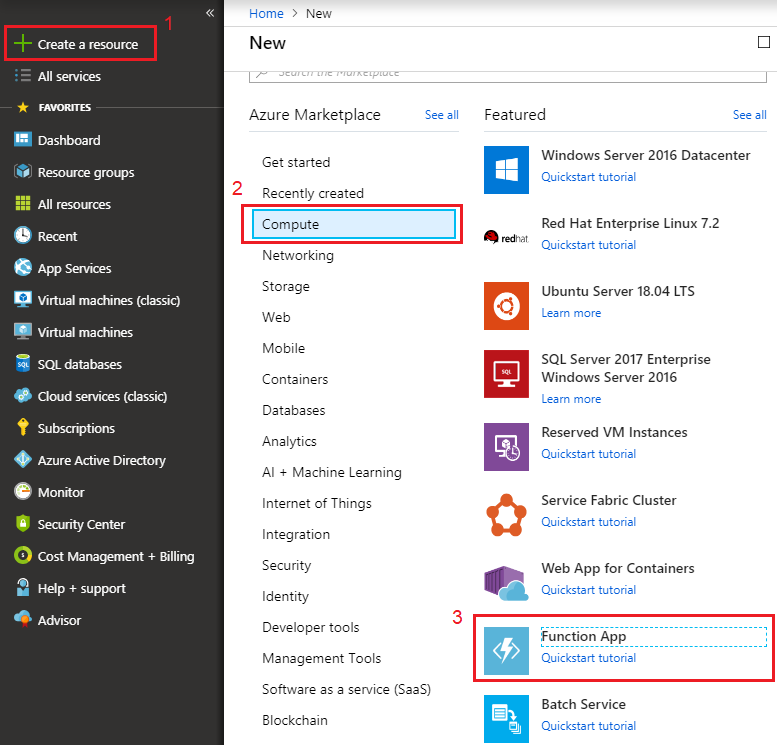Screen dimensions: 777x745
Task: Click the Windows Server 2016 Datacenter icon
Action: [x=506, y=169]
